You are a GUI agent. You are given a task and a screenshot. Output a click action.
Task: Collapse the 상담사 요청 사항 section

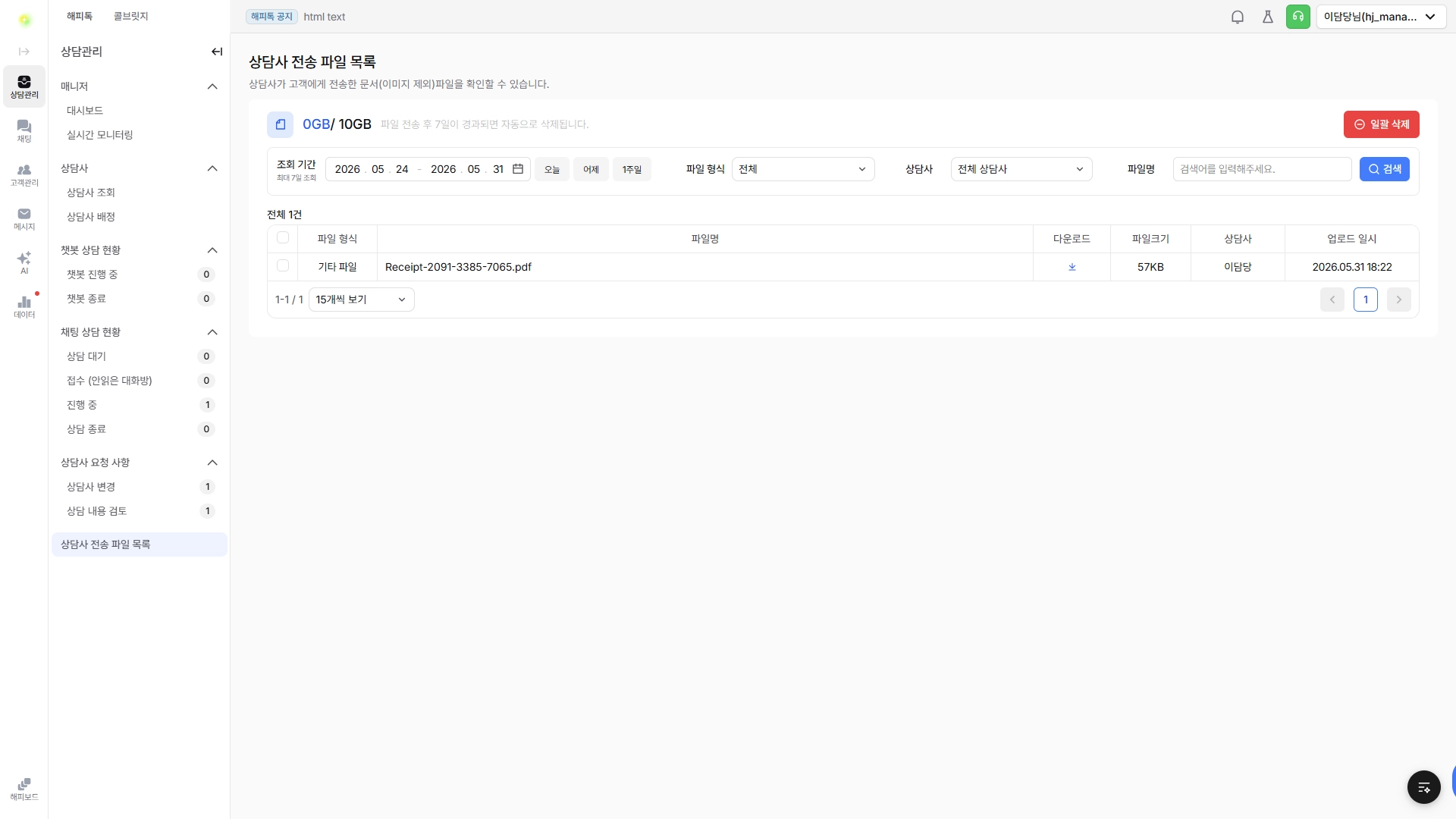[x=212, y=463]
